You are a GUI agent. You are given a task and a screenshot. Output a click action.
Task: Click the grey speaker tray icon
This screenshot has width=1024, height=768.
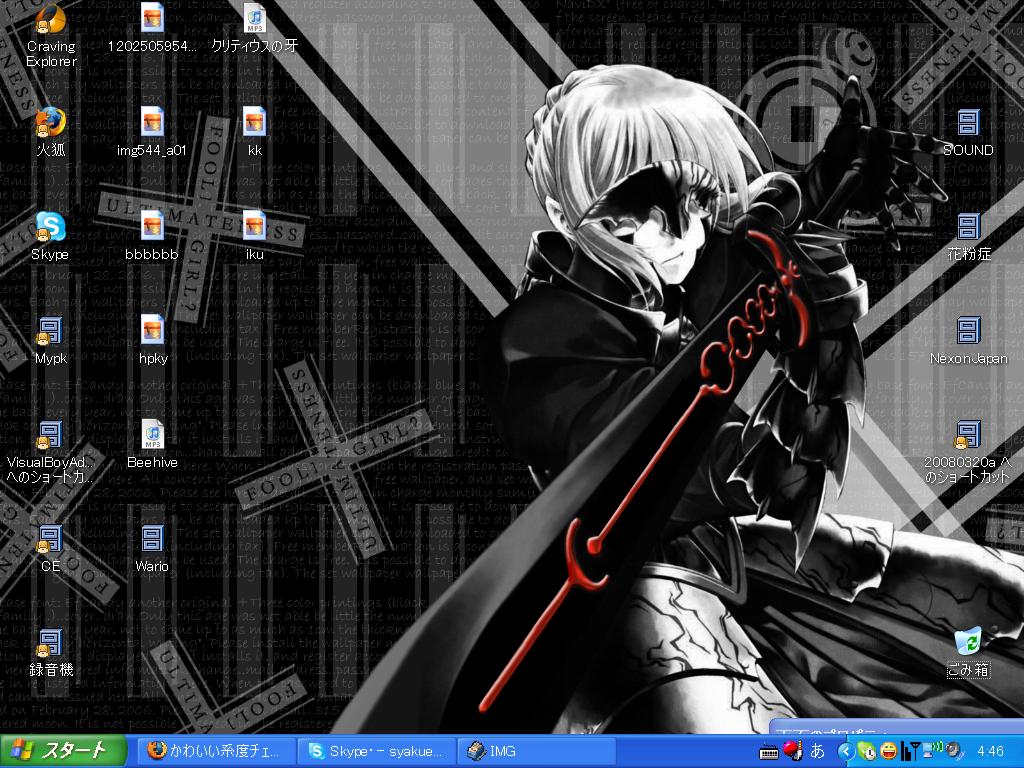point(955,752)
